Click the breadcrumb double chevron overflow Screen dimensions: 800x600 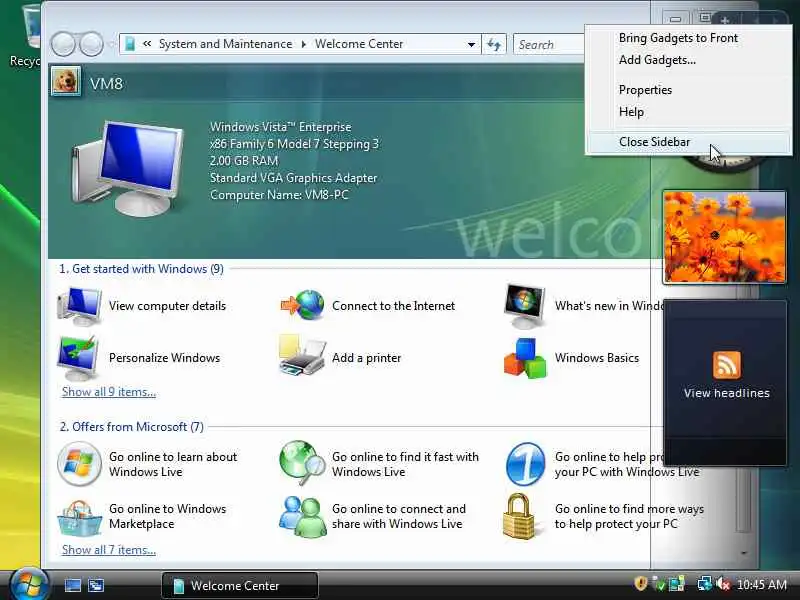tap(147, 44)
